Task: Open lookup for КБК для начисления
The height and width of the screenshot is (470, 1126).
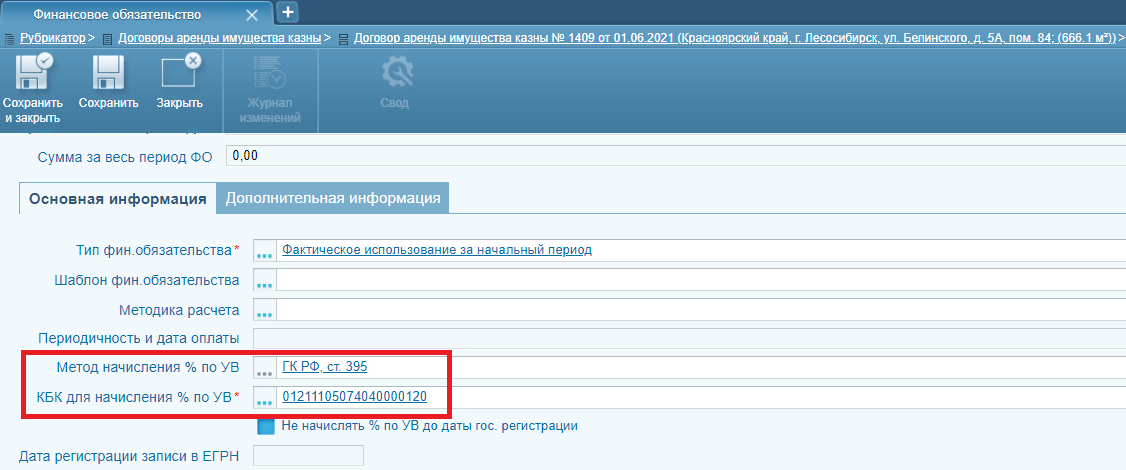Action: pos(265,398)
